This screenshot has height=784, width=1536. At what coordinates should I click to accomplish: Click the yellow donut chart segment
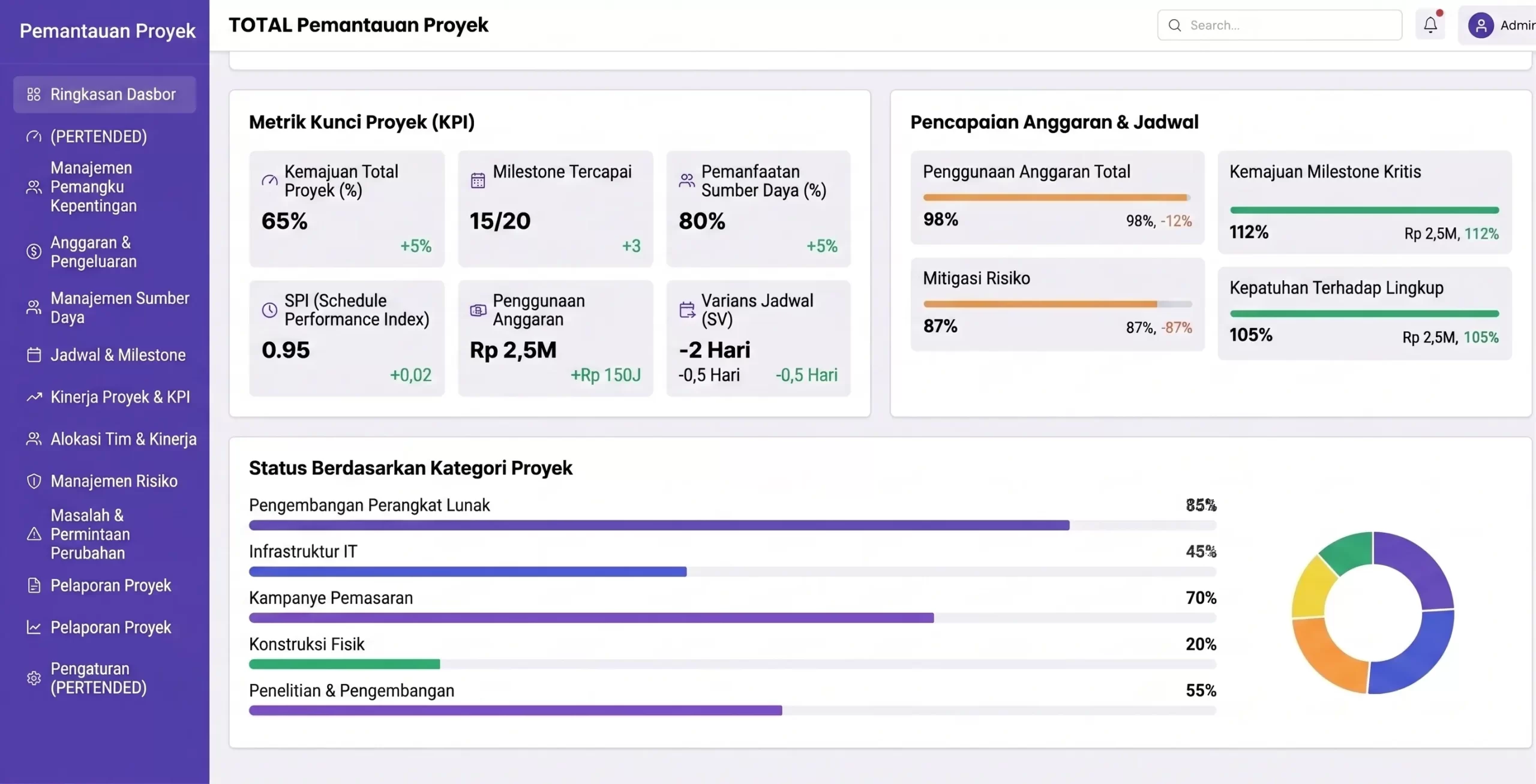point(1312,589)
